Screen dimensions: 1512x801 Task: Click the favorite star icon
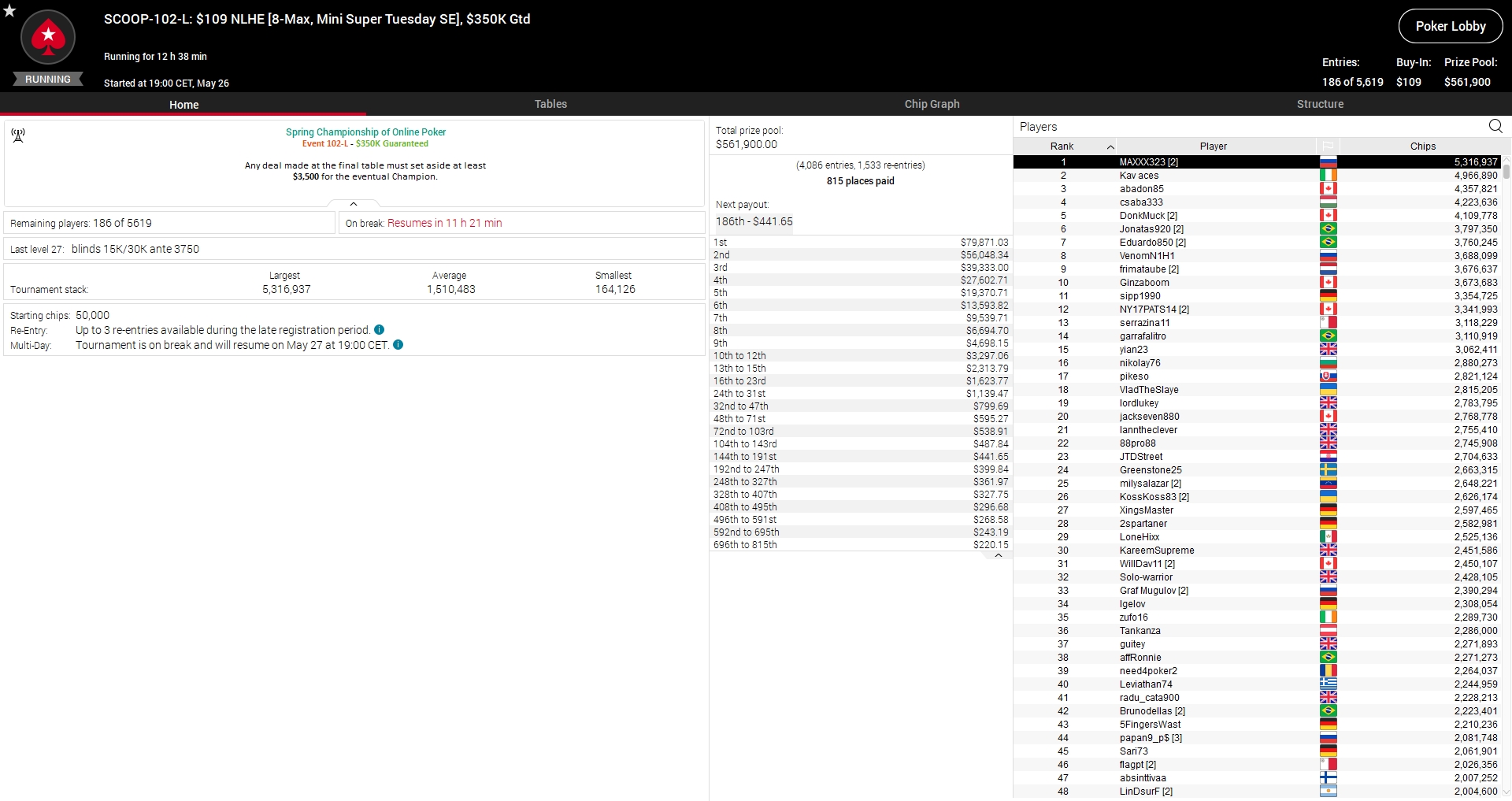9,10
